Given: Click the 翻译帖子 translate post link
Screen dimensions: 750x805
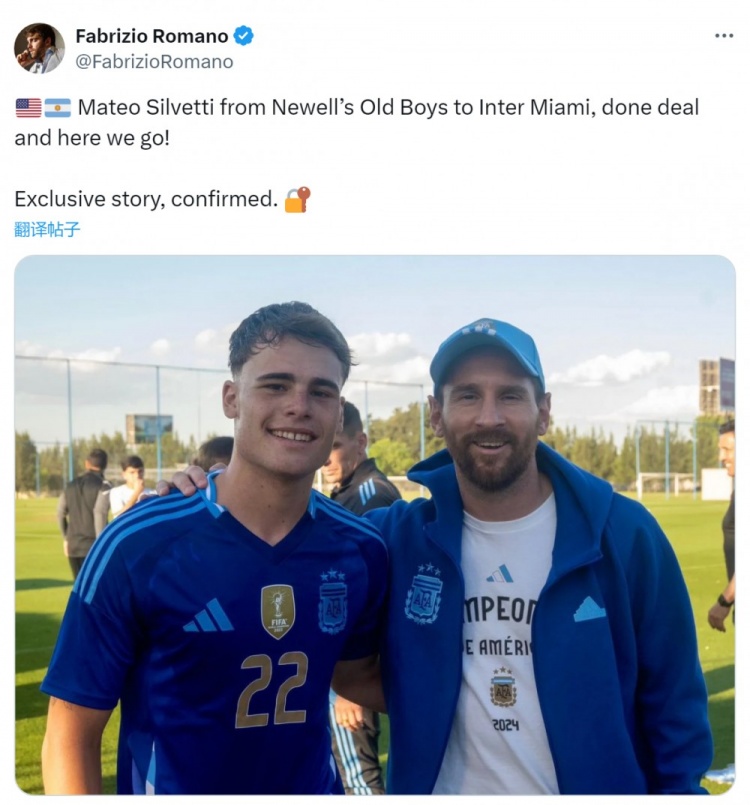Looking at the screenshot, I should tap(47, 229).
